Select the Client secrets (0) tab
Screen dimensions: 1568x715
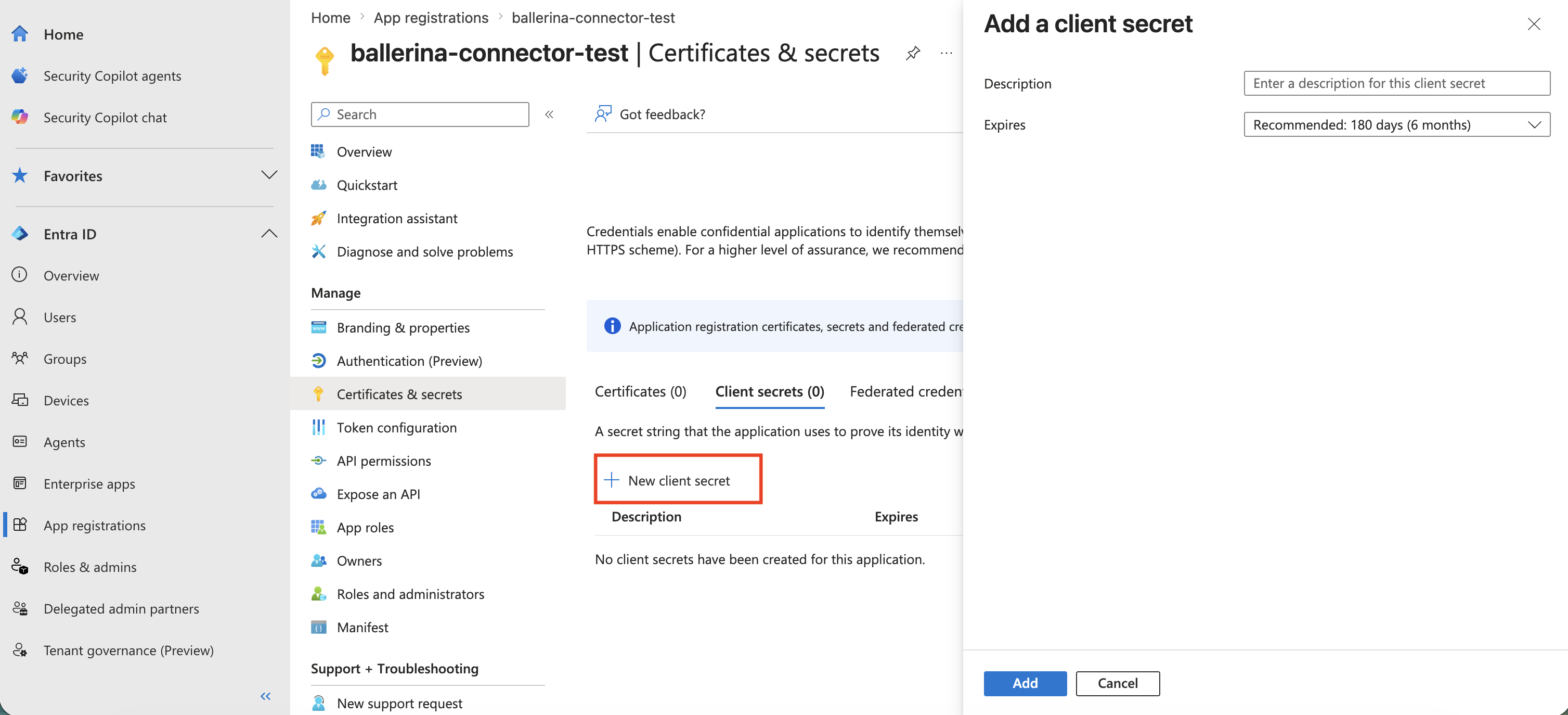[769, 392]
